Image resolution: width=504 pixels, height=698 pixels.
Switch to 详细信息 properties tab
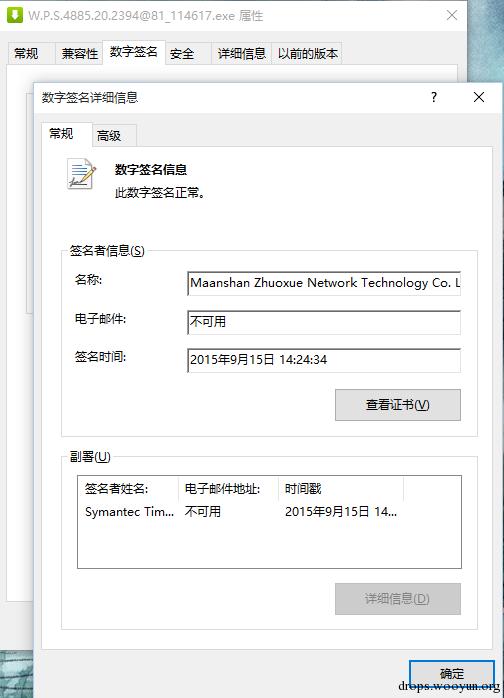pos(242,54)
